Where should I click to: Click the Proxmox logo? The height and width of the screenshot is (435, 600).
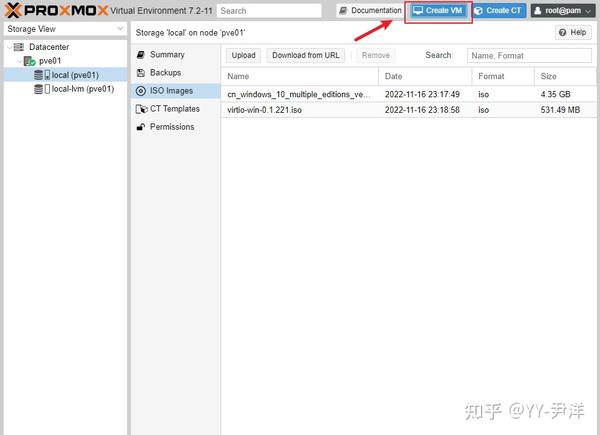(x=56, y=10)
